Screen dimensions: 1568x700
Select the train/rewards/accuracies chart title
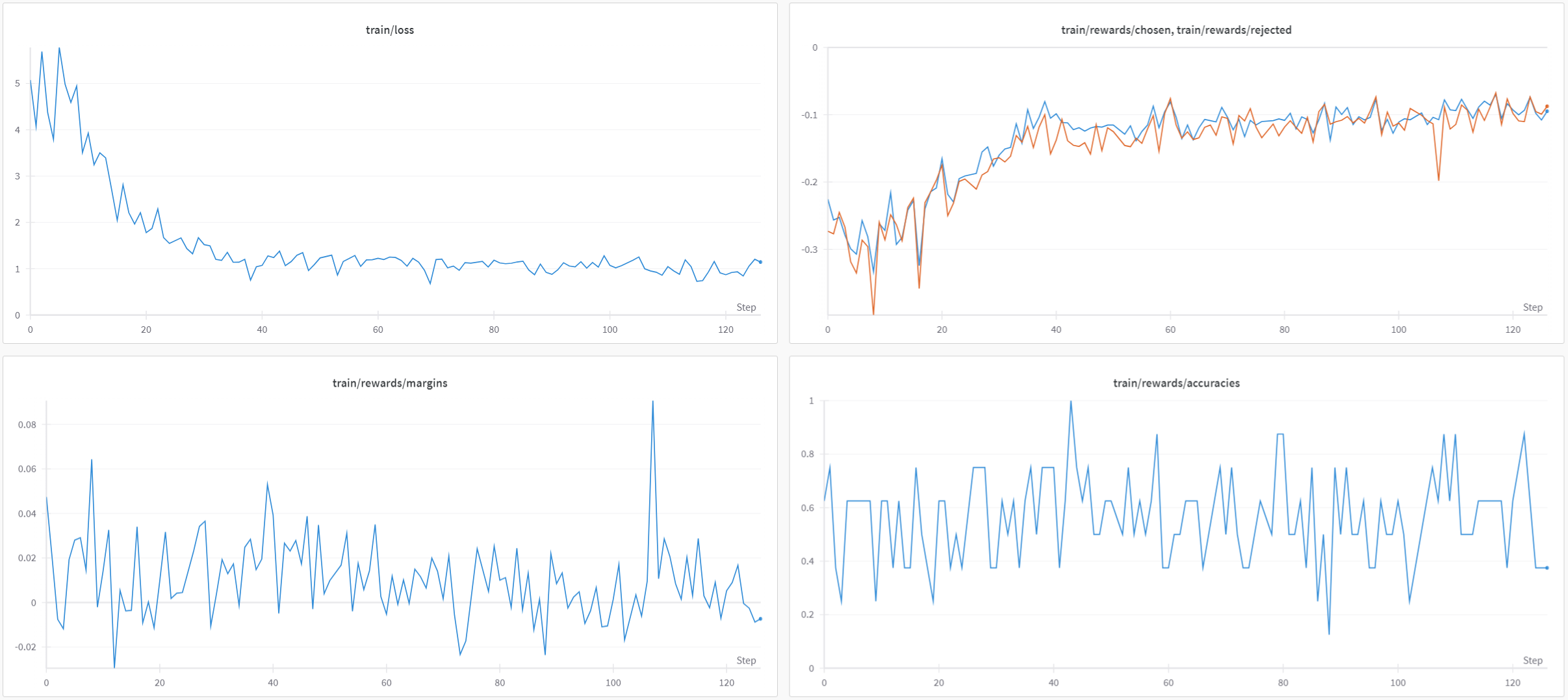coord(1176,383)
